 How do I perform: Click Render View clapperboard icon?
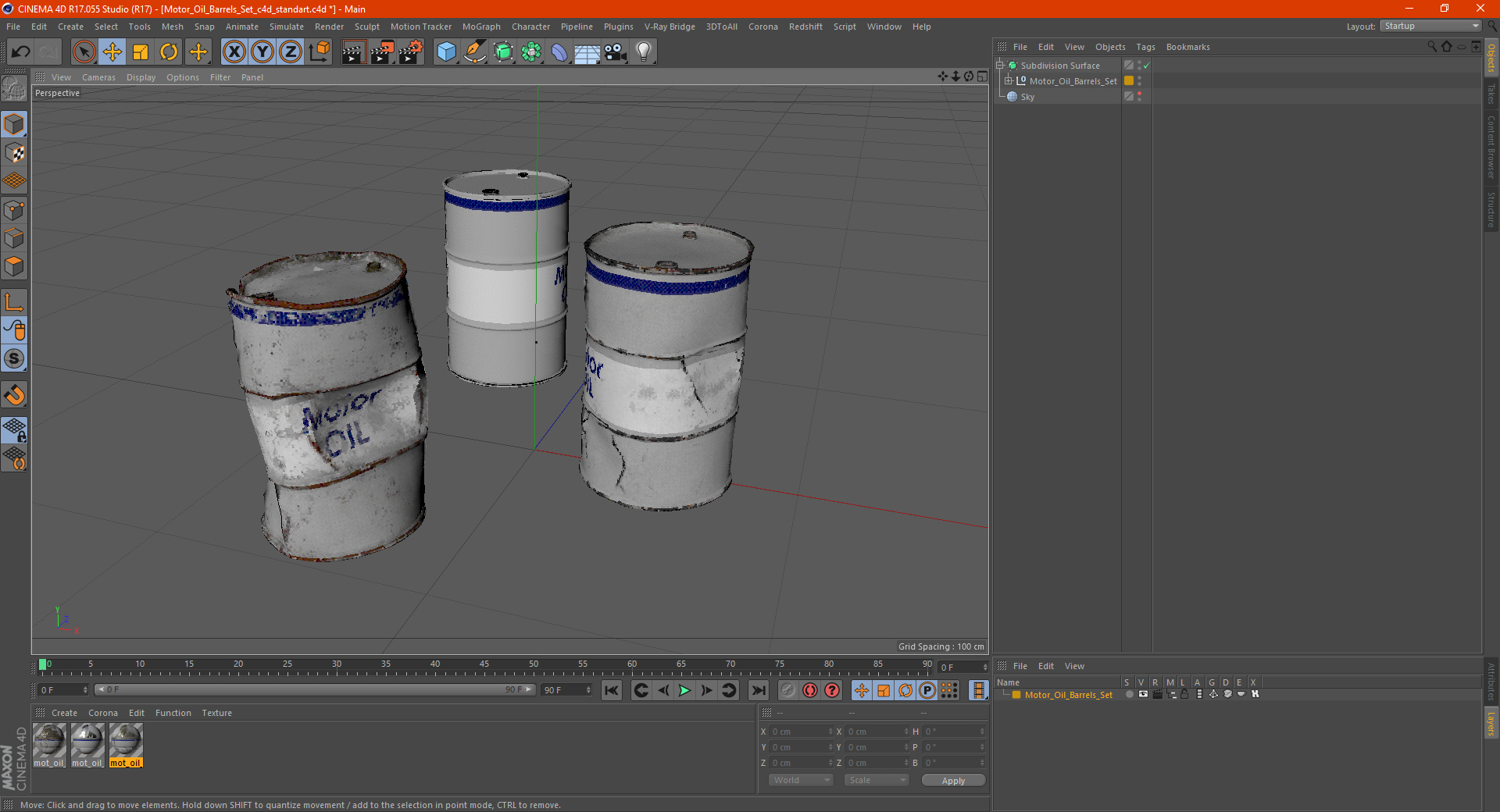click(x=353, y=52)
